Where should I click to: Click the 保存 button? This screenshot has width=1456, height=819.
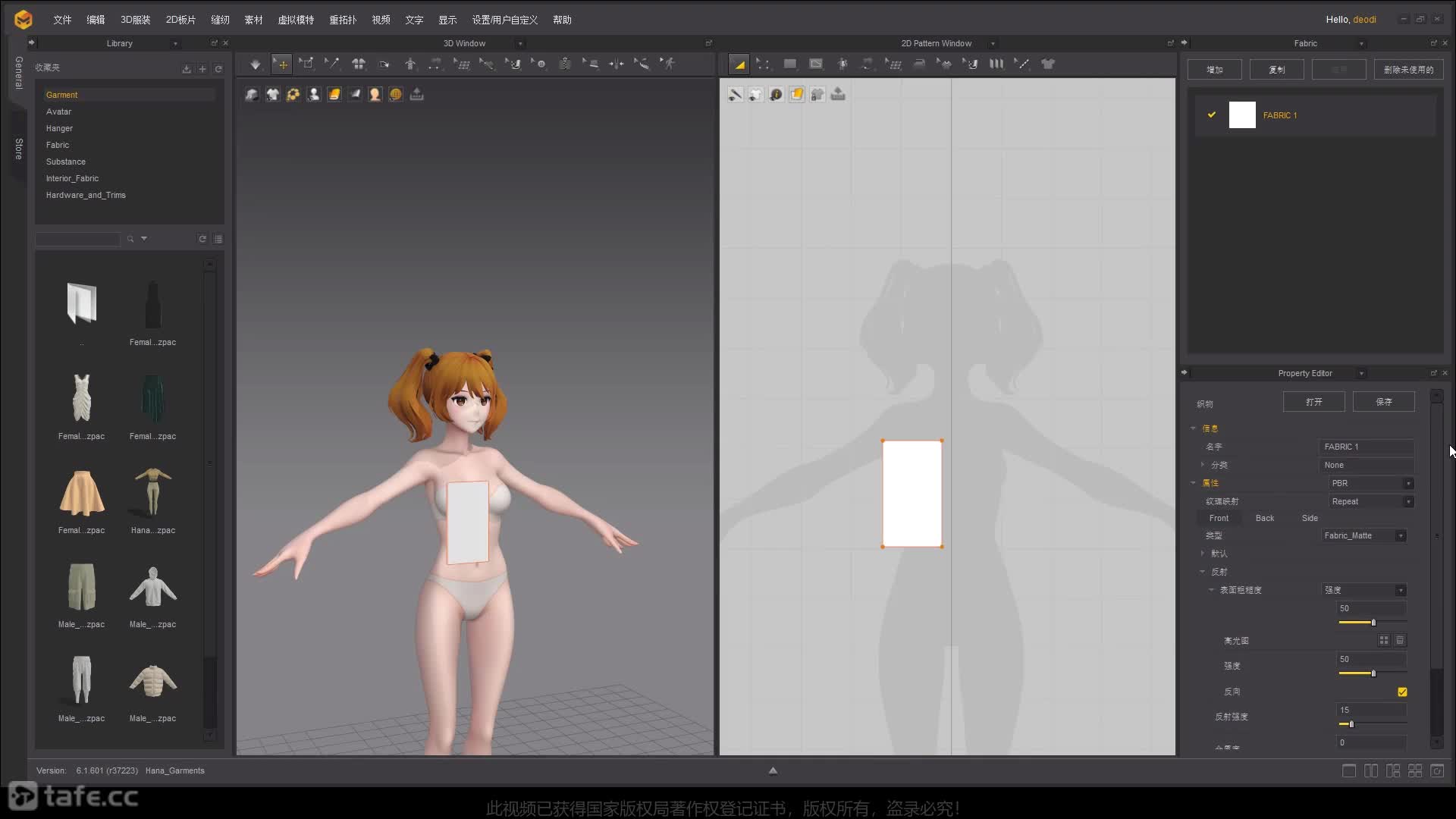[x=1384, y=402]
